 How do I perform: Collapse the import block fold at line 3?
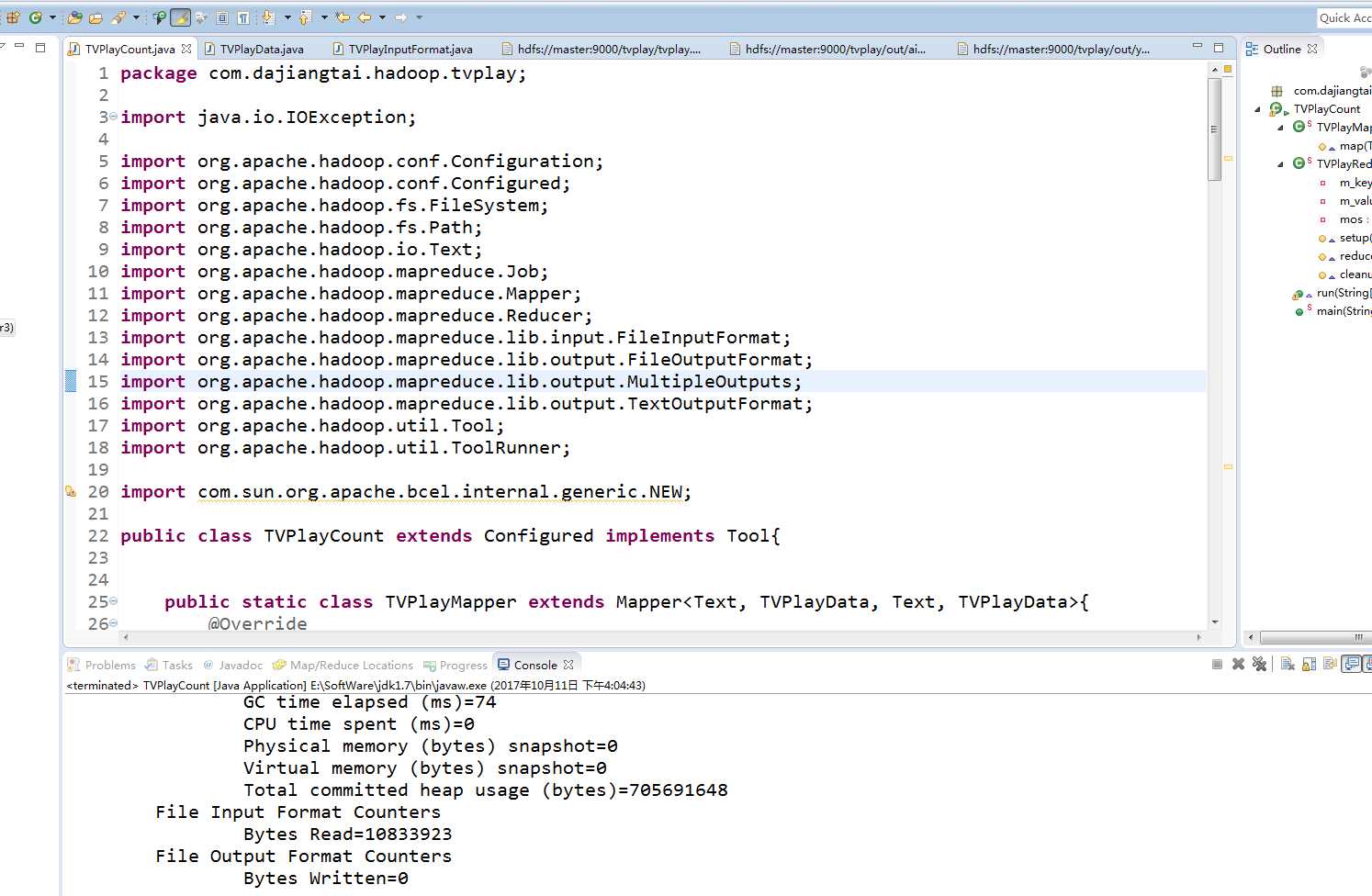click(x=114, y=117)
